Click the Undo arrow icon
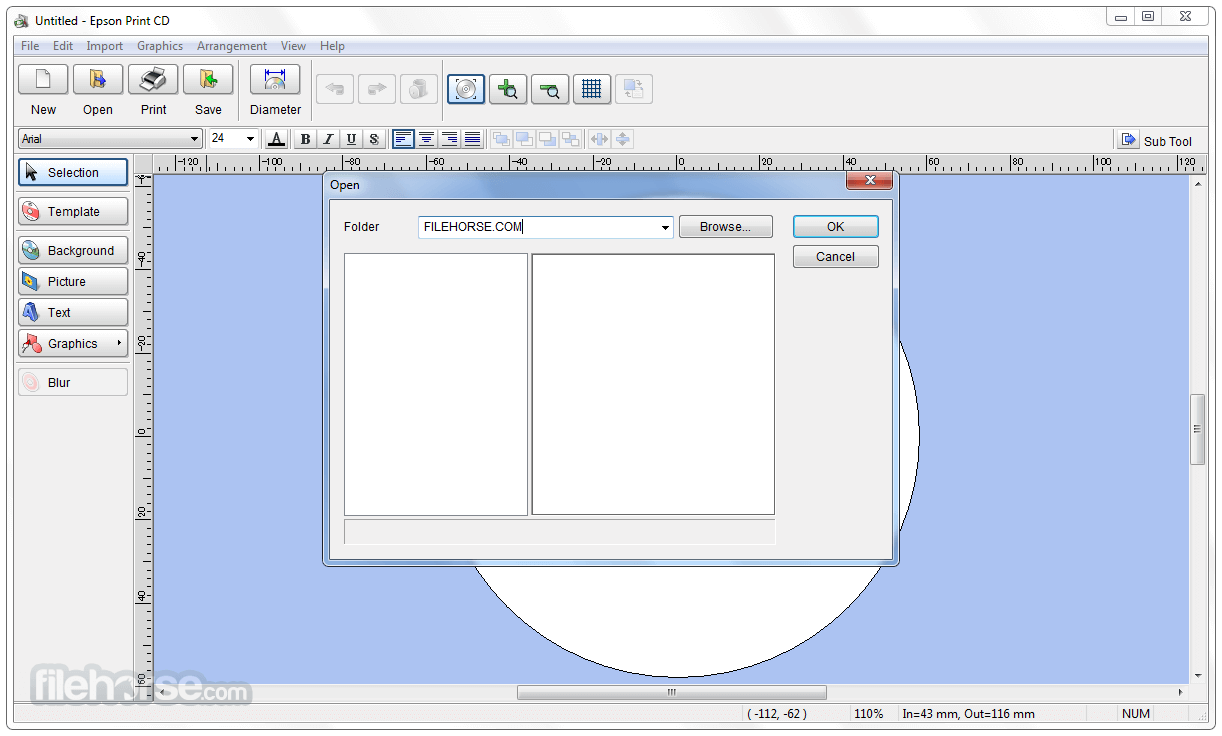Screen dimensions: 1222x736 click(335, 89)
